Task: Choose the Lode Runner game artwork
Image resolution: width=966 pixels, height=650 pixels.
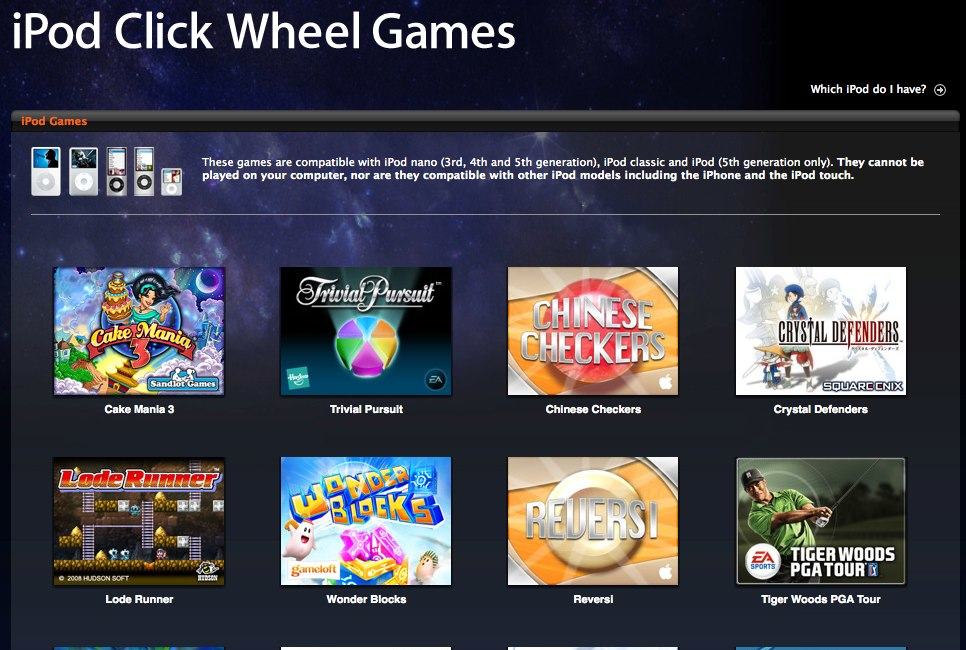Action: tap(139, 521)
